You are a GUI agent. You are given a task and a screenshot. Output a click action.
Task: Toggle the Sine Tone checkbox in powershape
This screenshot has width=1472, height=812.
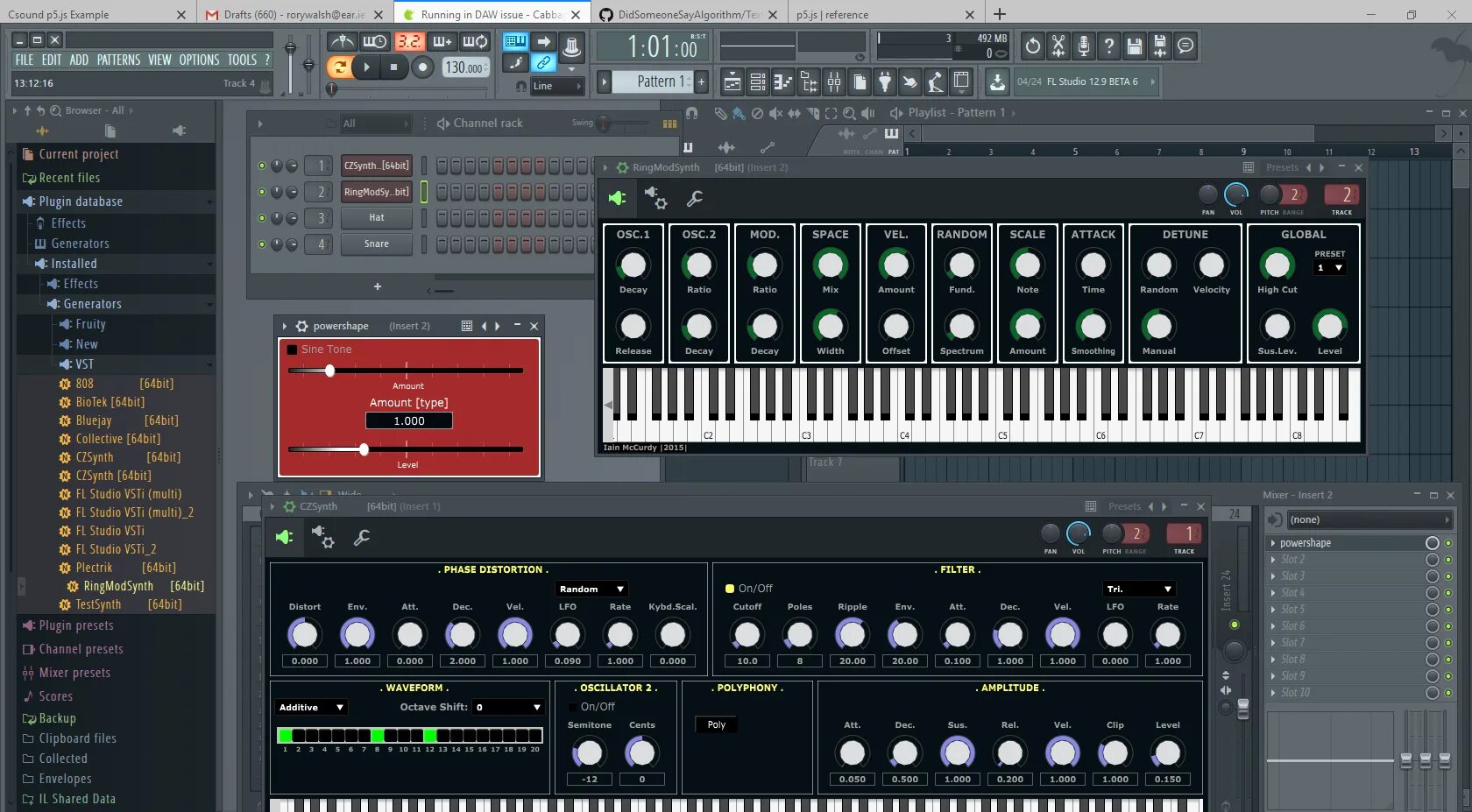tap(293, 350)
